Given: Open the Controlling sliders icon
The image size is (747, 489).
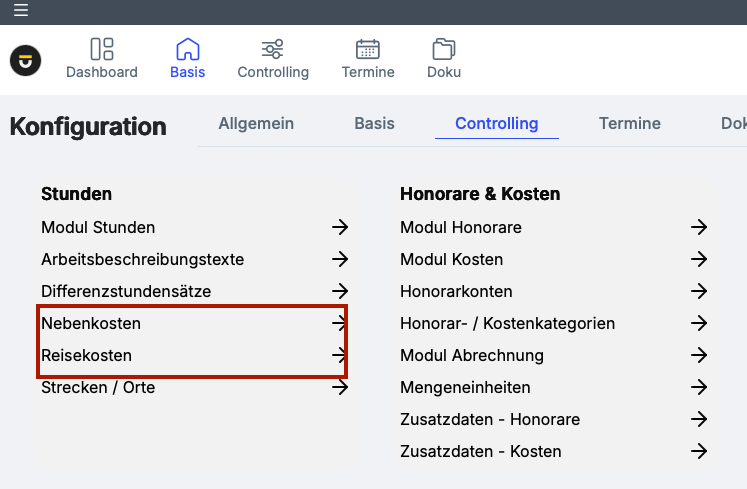Looking at the screenshot, I should (273, 49).
